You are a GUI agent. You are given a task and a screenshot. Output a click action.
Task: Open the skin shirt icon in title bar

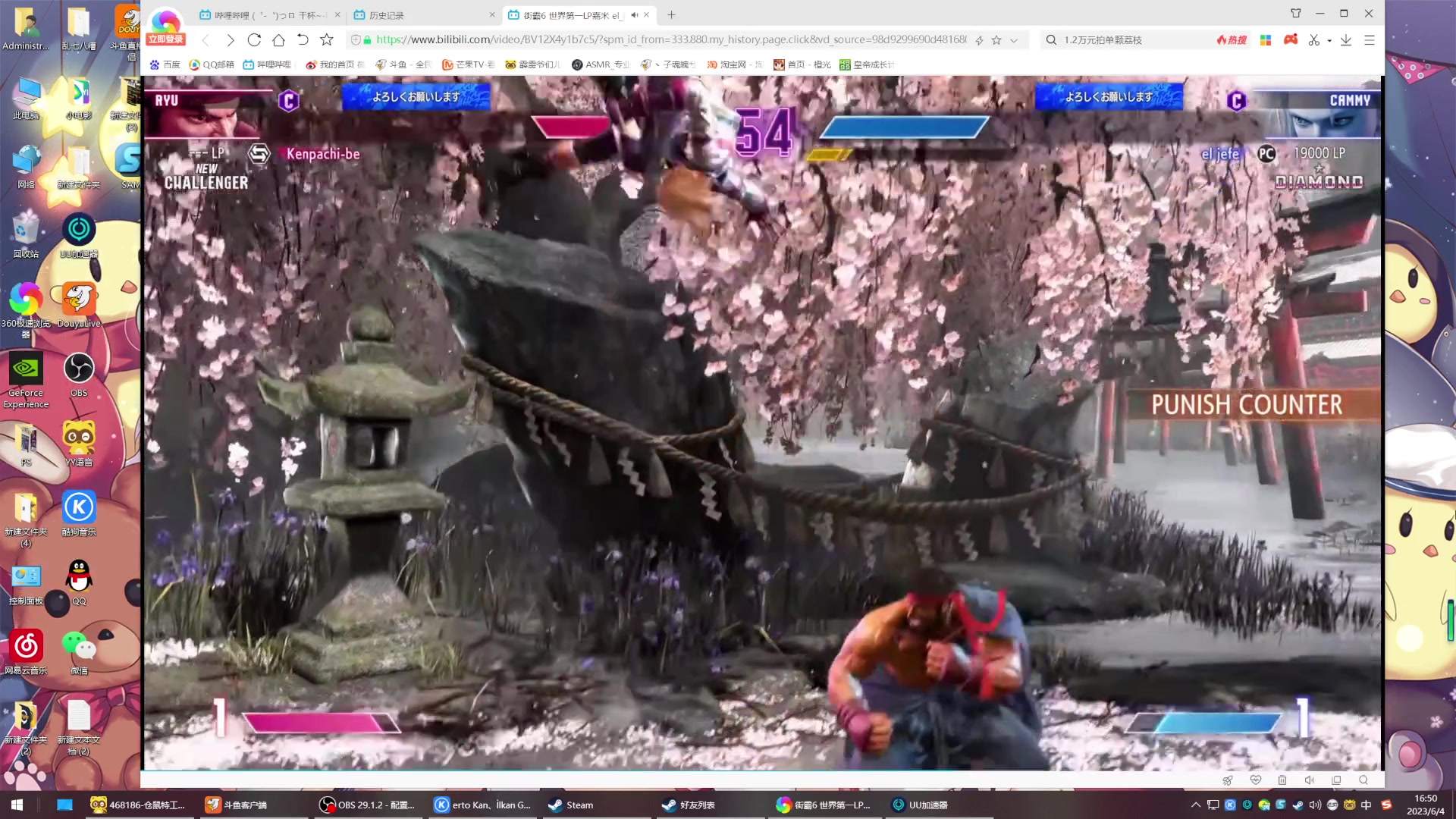(1295, 14)
